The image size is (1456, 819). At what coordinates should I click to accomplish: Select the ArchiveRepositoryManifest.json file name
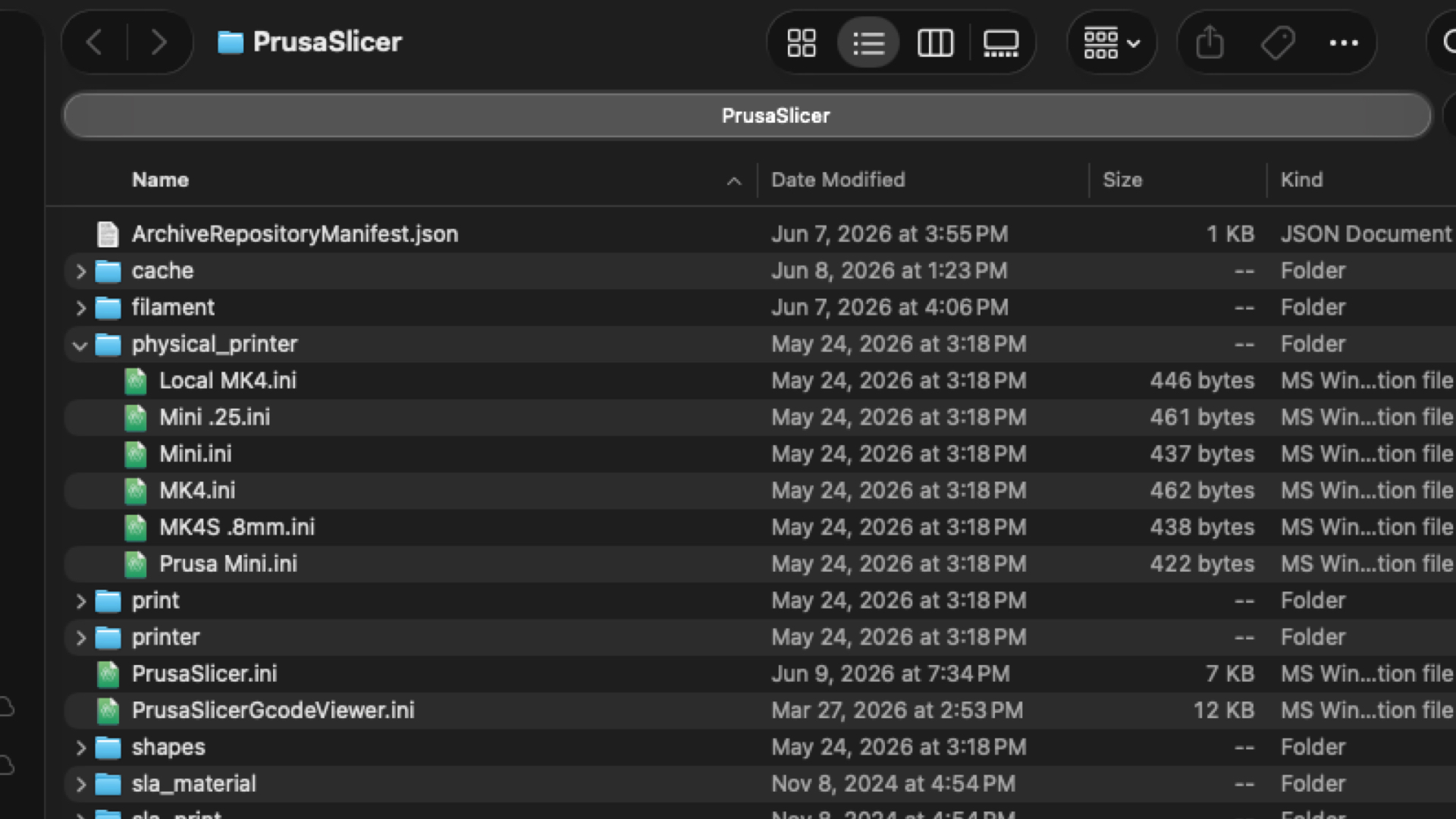[x=295, y=234]
